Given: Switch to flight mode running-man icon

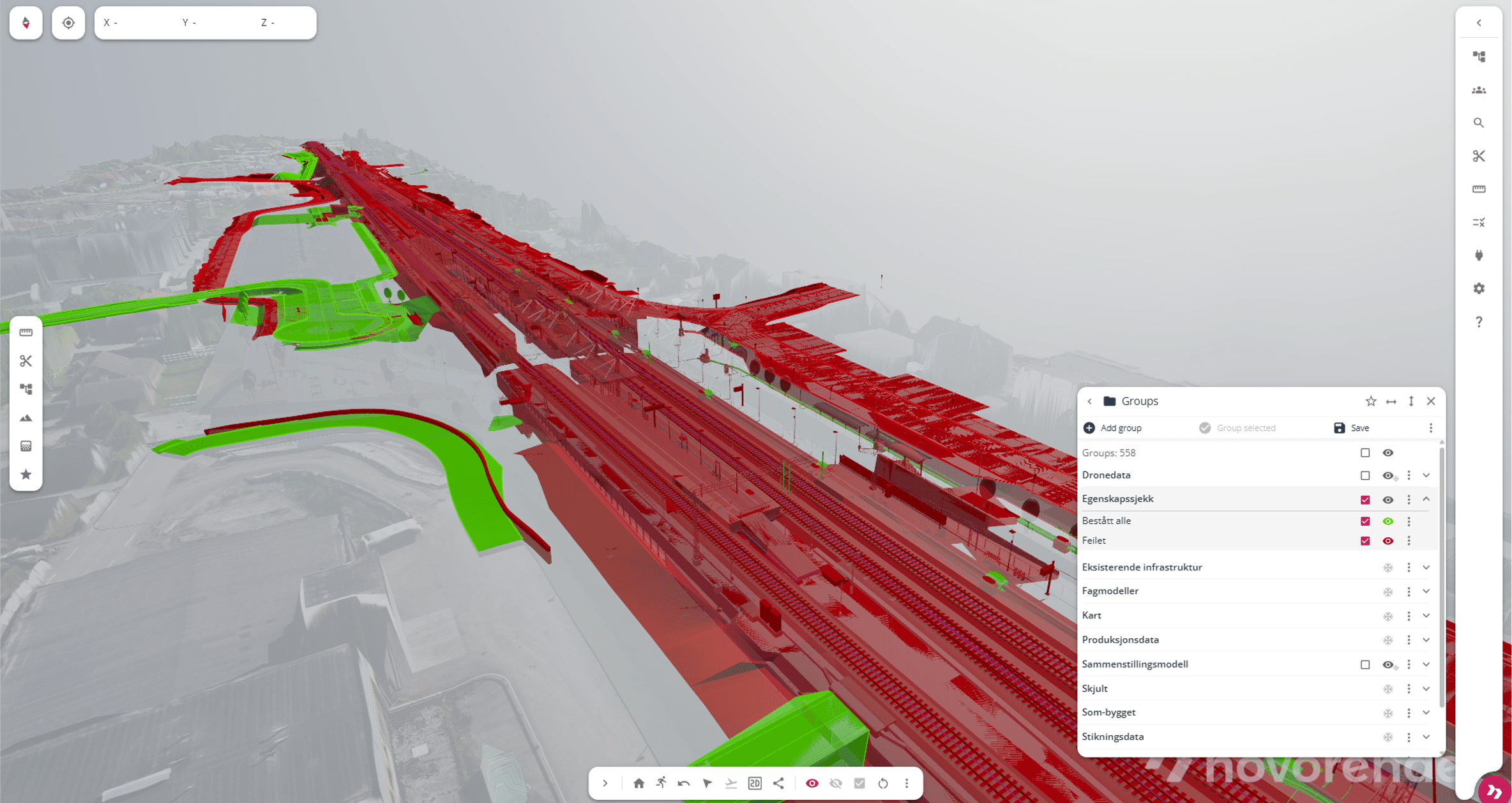Looking at the screenshot, I should (661, 783).
